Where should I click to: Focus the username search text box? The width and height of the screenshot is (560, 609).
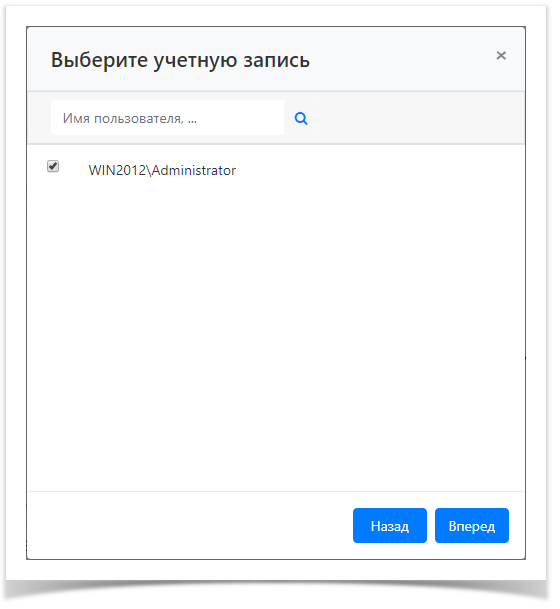pos(167,118)
